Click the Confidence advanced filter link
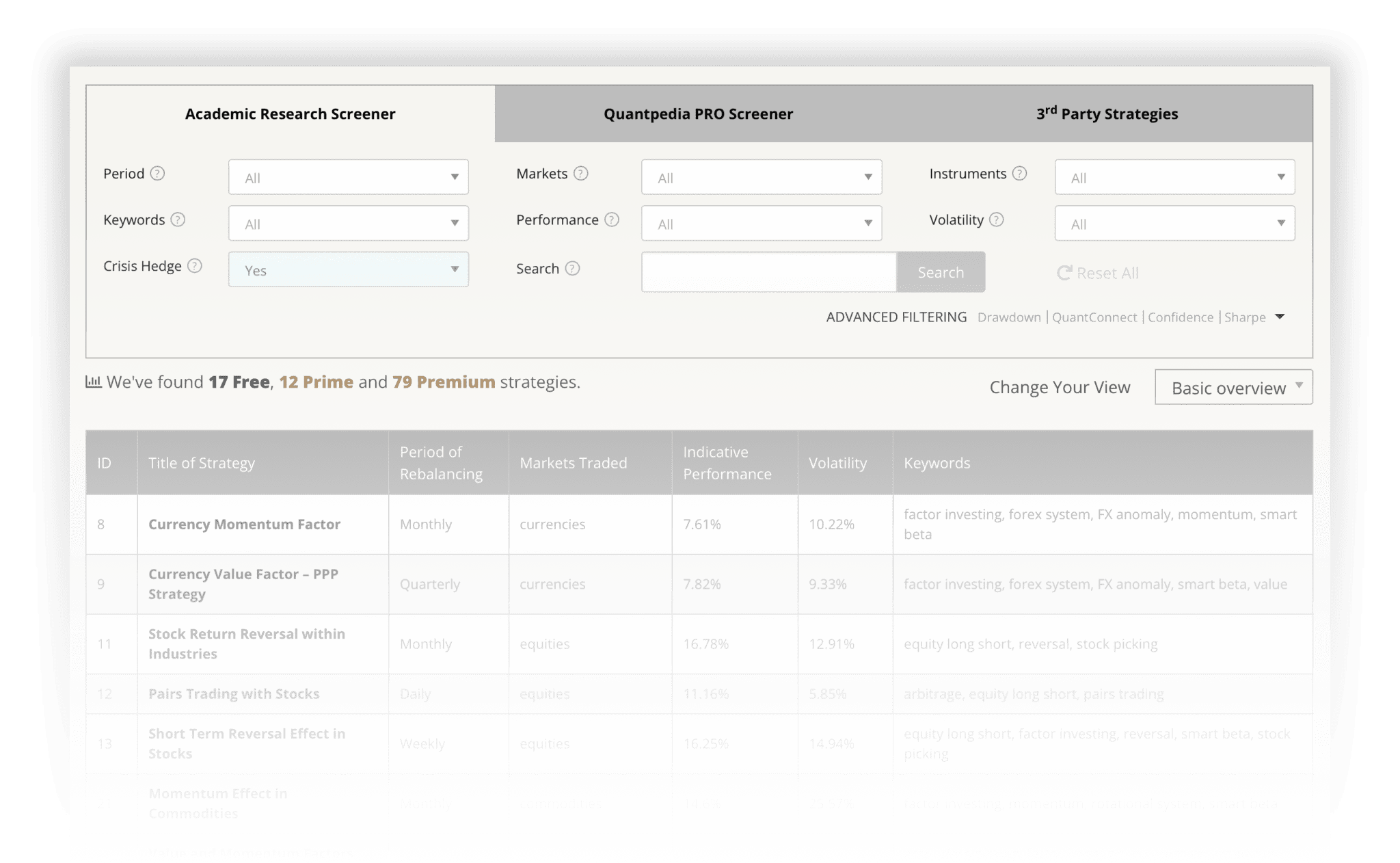This screenshot has width=1400, height=863. [x=1181, y=317]
